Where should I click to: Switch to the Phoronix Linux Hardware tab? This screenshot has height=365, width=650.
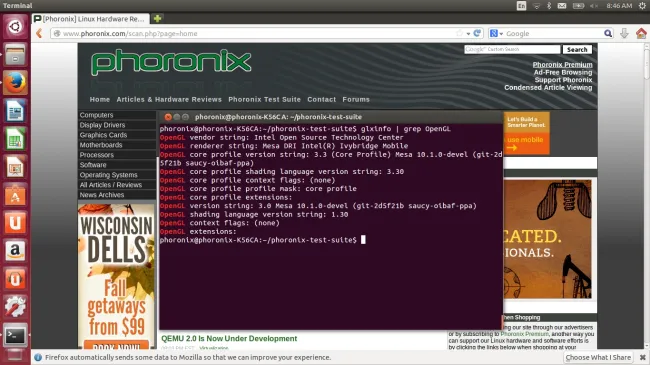pos(90,19)
